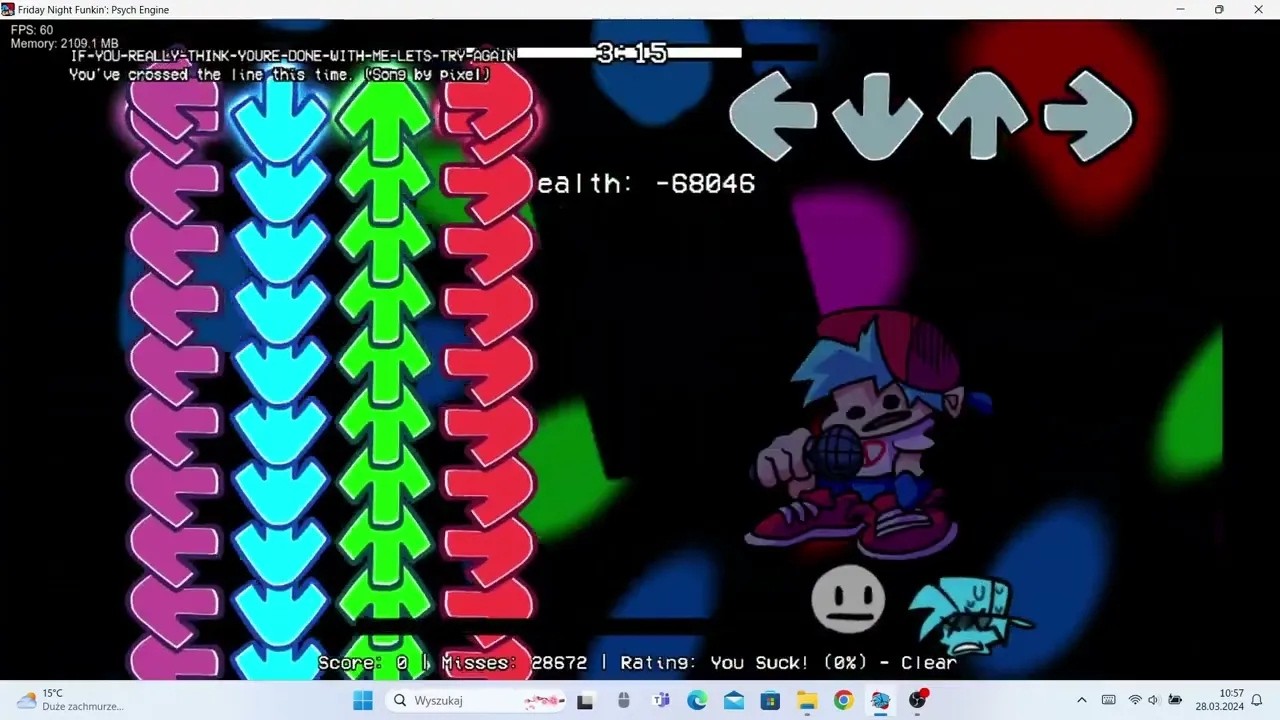Restore down the Psych Engine window
Image resolution: width=1280 pixels, height=720 pixels.
(x=1219, y=9)
